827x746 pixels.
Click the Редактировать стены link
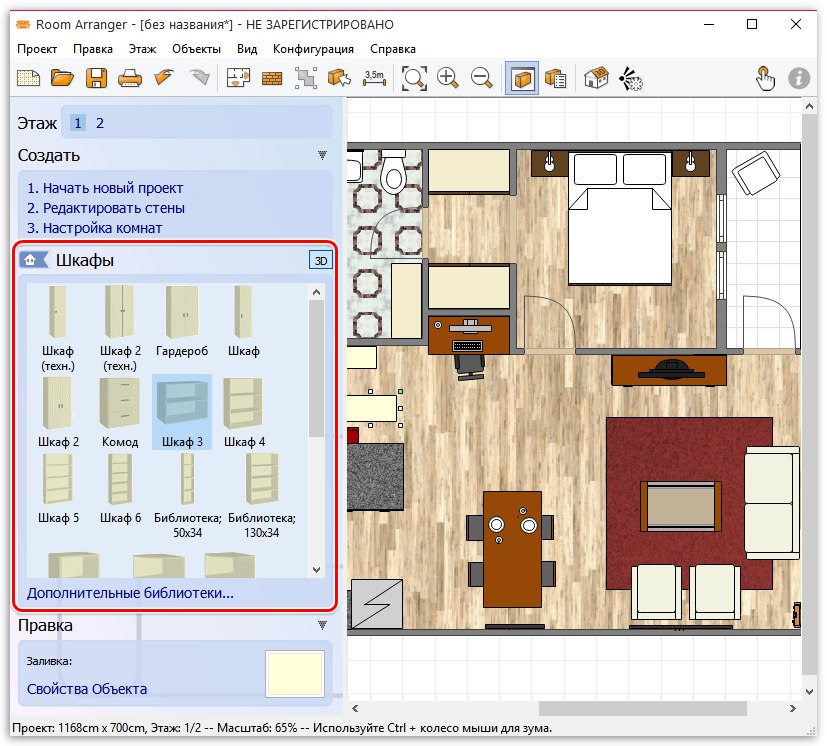106,208
